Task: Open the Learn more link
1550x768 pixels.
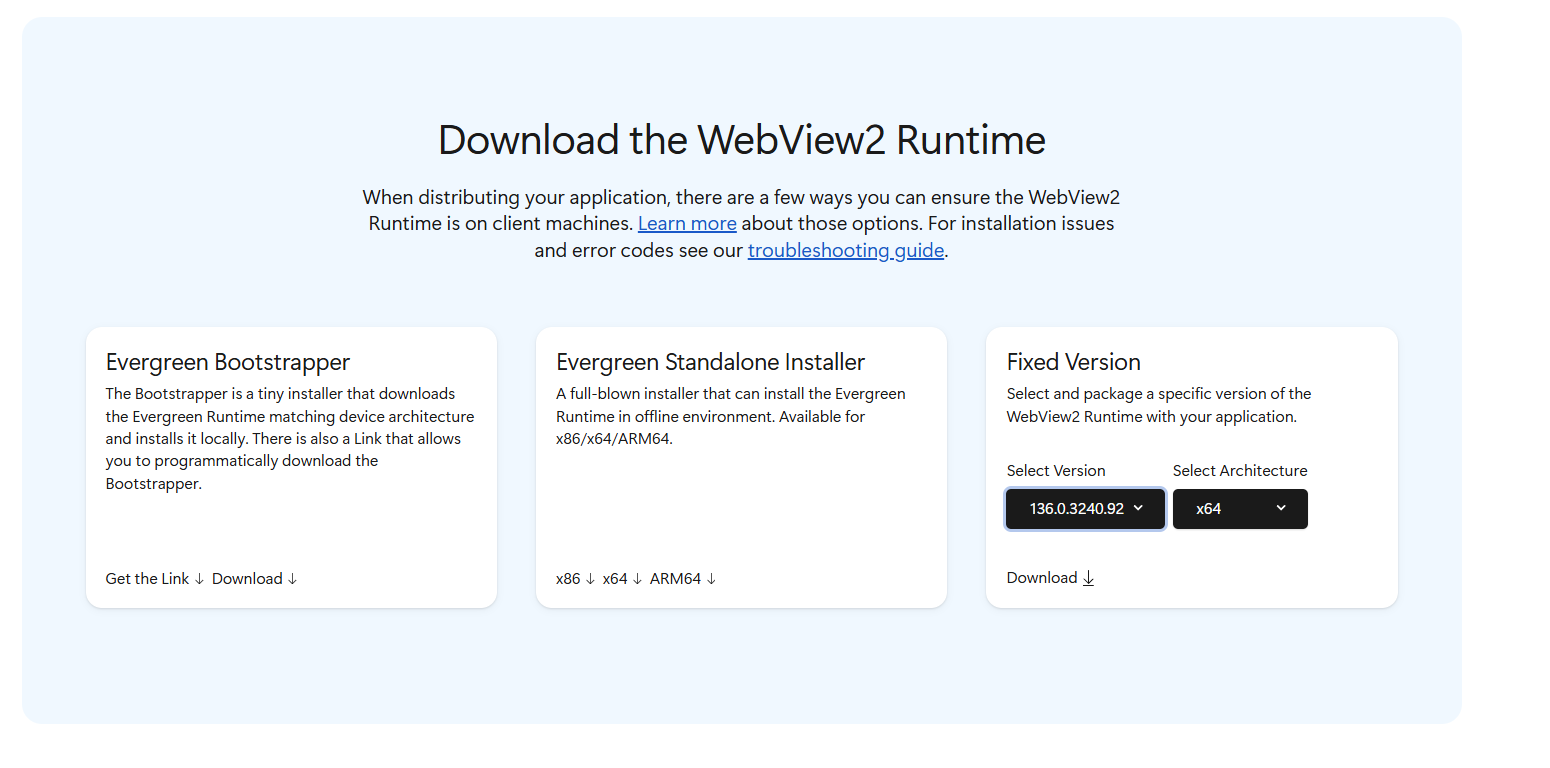Action: [687, 223]
